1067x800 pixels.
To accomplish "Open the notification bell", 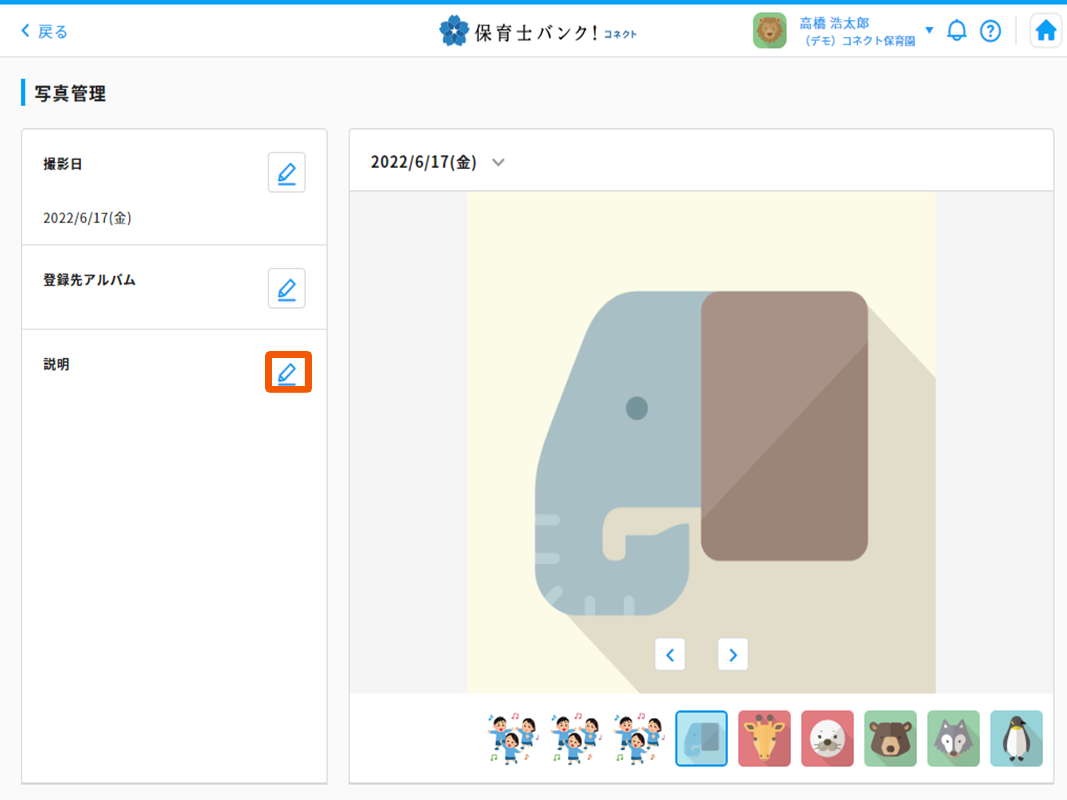I will 956,30.
